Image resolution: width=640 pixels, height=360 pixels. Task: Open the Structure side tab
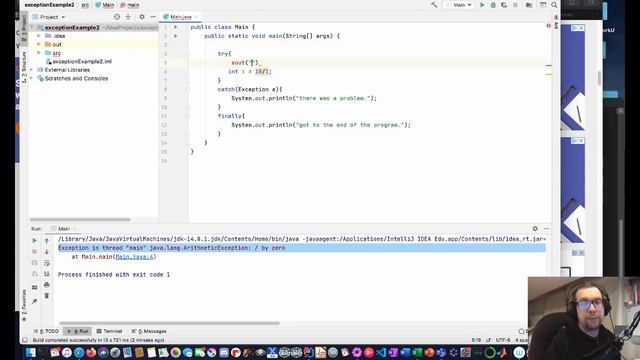[24, 67]
